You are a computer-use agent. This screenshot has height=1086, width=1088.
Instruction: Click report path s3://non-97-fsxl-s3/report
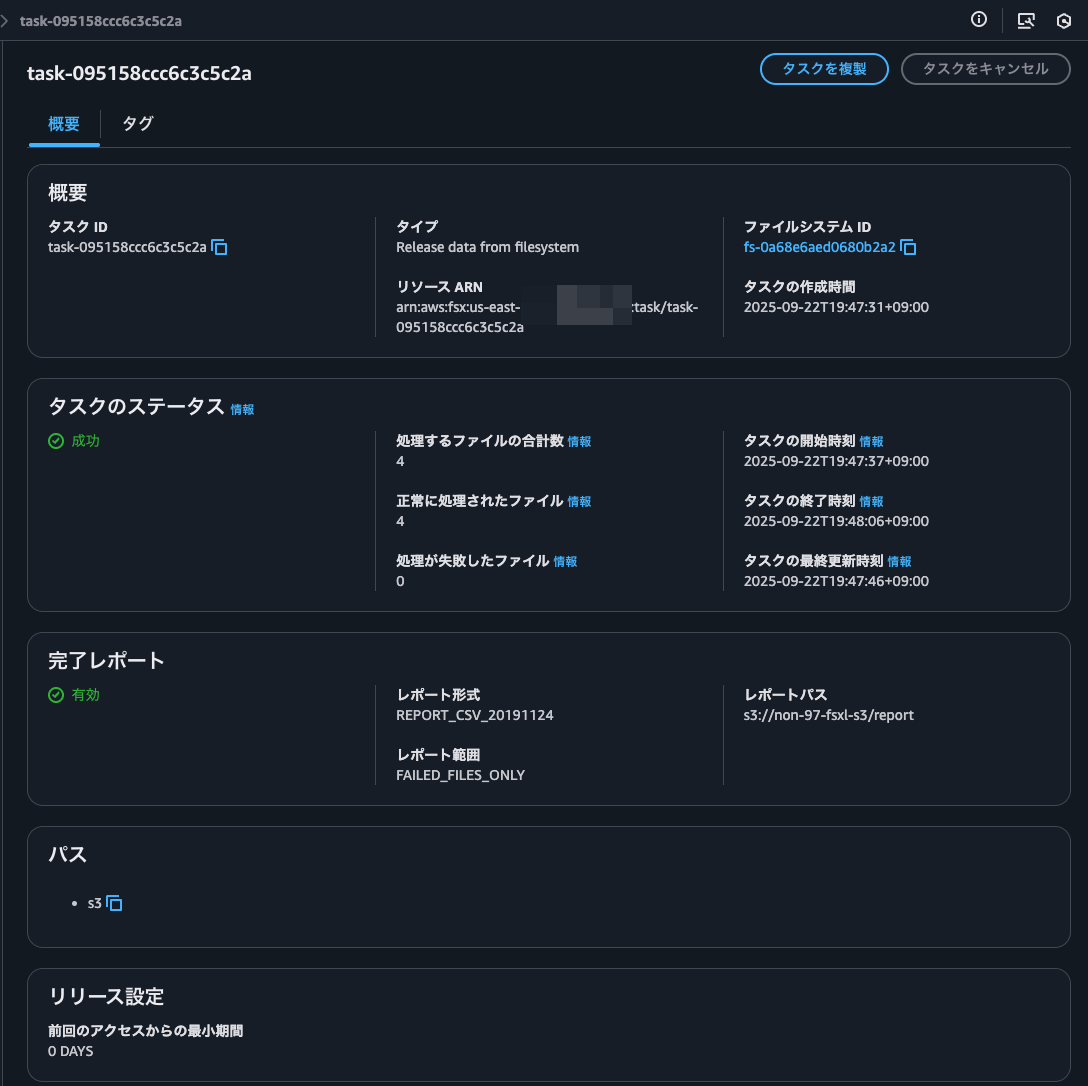click(828, 715)
